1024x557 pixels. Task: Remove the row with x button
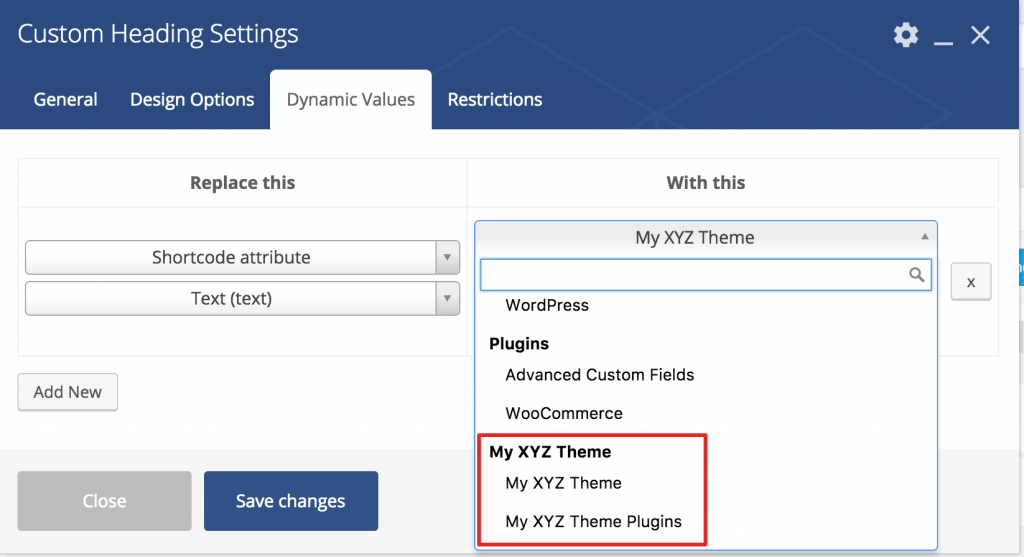[x=970, y=281]
